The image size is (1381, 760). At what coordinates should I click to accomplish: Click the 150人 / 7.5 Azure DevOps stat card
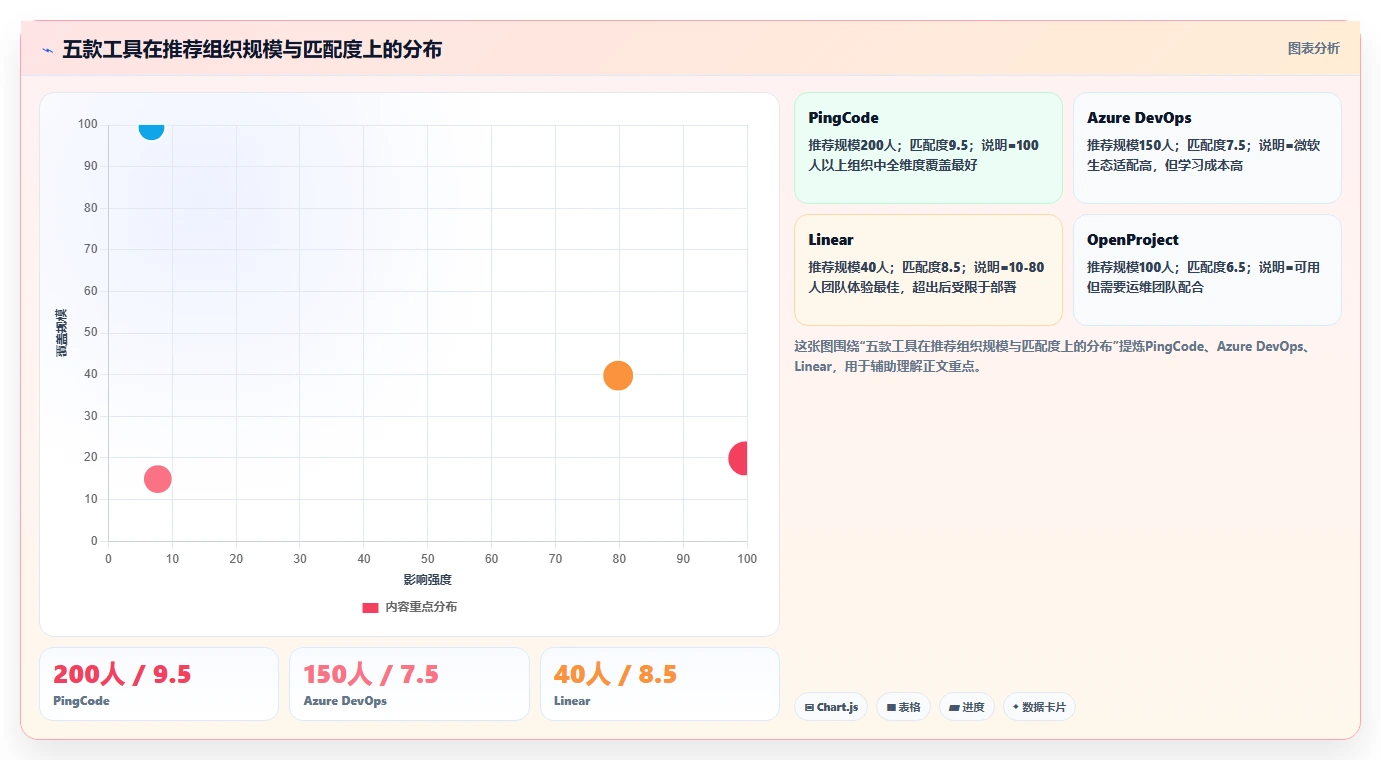tap(409, 684)
